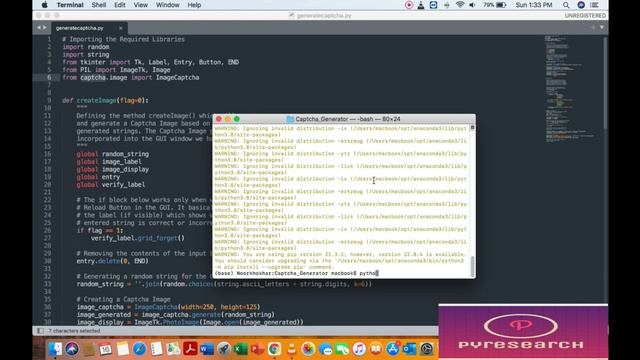
Task: Open the Apple menu
Action: tap(44, 5)
